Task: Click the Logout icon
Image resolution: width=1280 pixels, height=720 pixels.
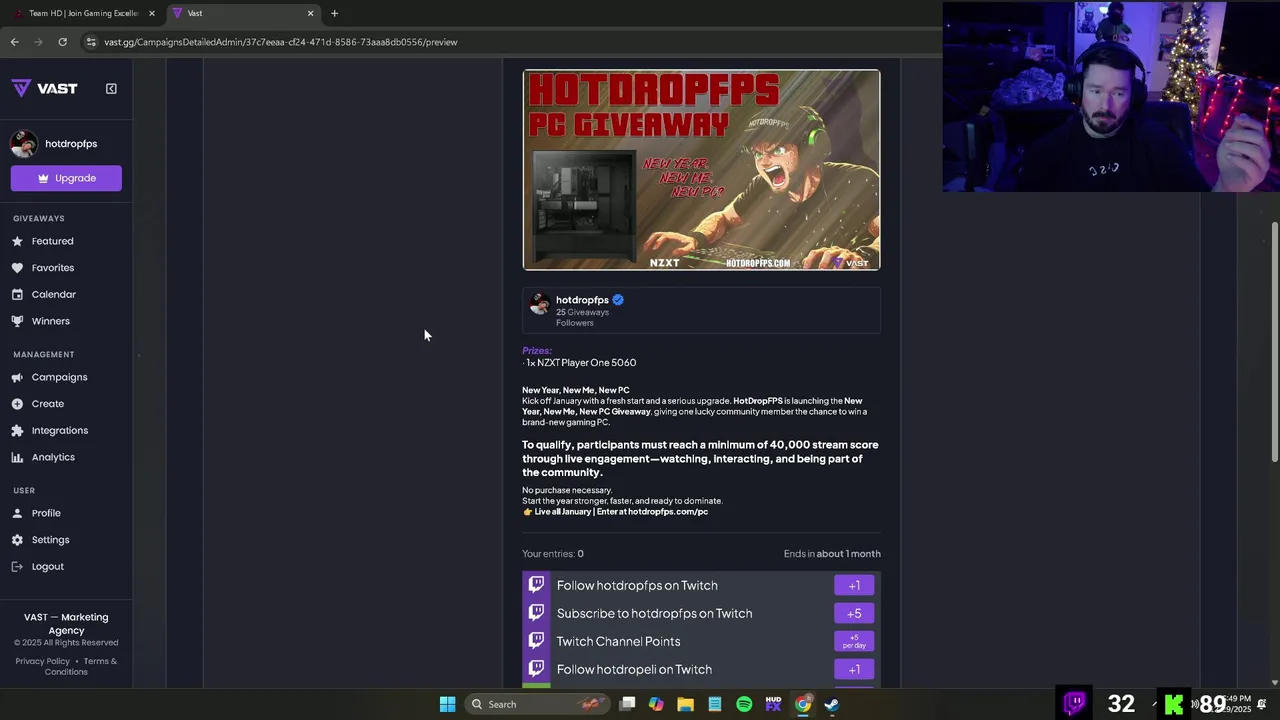Action: [x=17, y=567]
